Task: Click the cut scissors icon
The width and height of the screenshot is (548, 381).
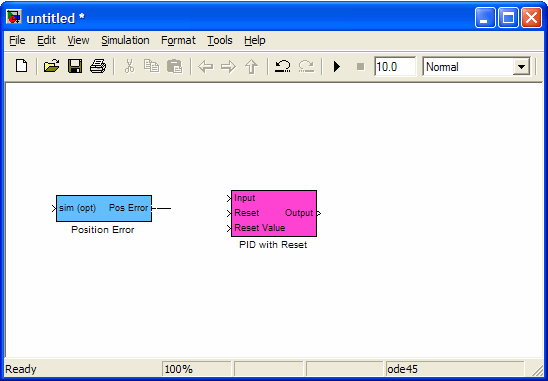Action: (x=129, y=66)
